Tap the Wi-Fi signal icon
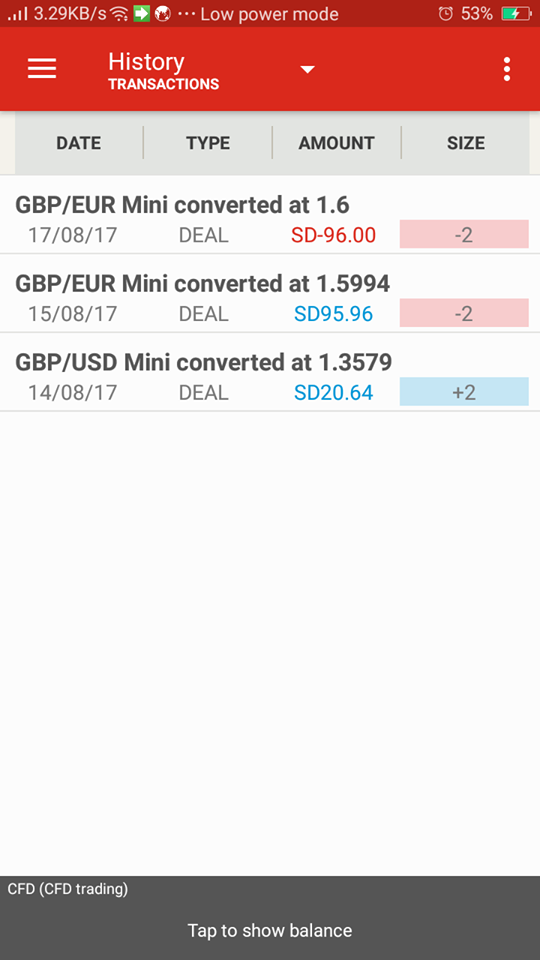The height and width of the screenshot is (960, 540). 119,13
